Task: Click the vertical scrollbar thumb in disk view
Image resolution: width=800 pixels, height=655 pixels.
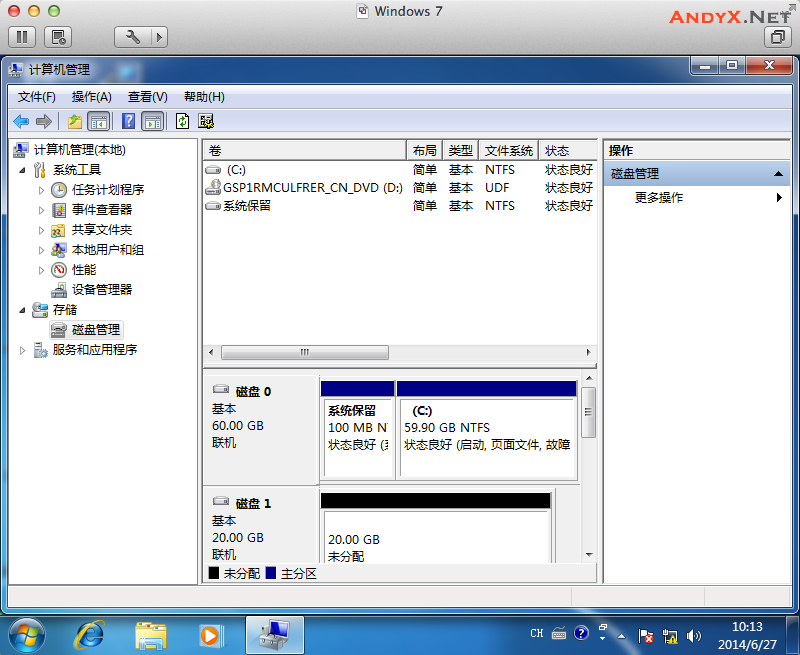Action: pyautogui.click(x=588, y=412)
